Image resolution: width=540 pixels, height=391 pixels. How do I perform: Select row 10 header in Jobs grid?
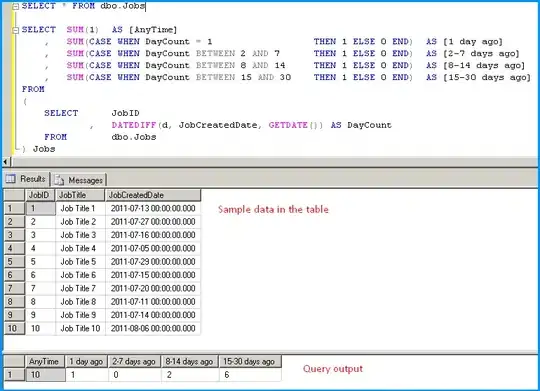[x=14, y=328]
